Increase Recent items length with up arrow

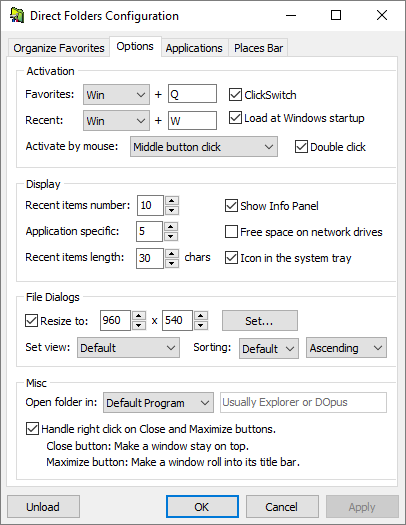172,253
